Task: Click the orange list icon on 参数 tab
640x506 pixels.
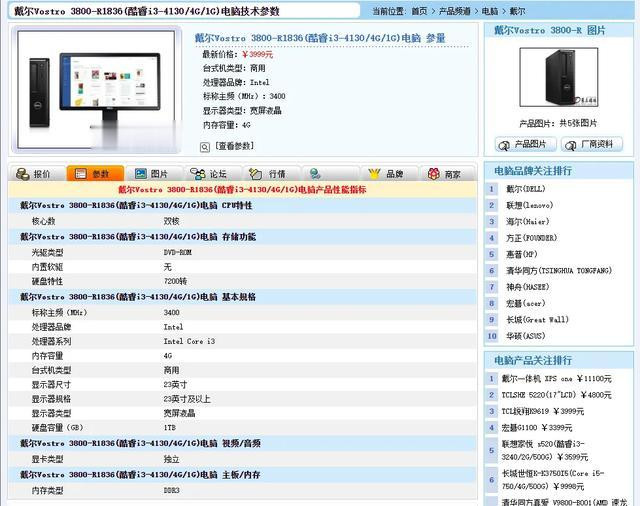Action: coord(81,174)
